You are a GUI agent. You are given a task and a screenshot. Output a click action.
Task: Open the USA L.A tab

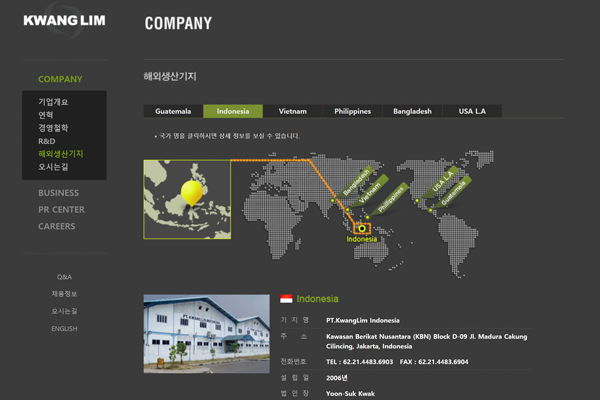click(472, 111)
